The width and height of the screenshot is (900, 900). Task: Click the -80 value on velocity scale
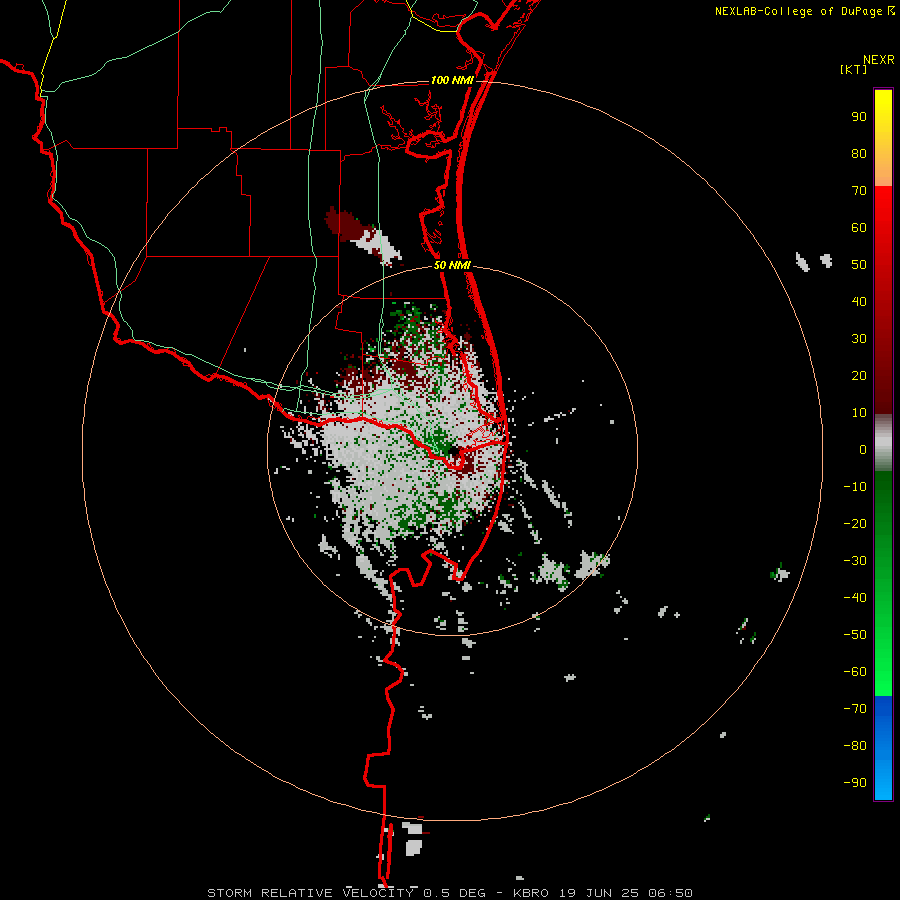click(855, 746)
